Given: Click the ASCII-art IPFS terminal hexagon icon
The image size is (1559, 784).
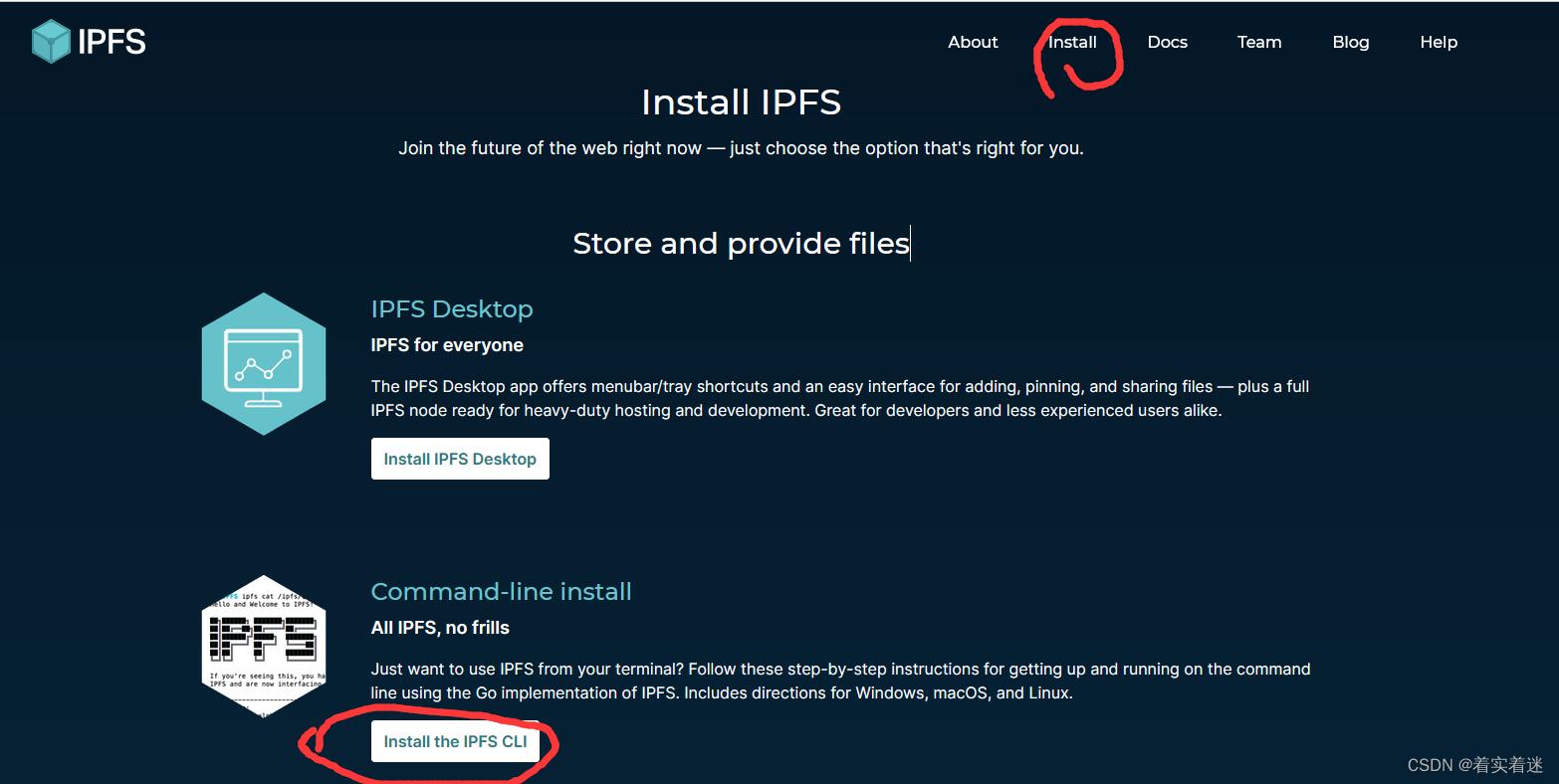Looking at the screenshot, I should 263,645.
